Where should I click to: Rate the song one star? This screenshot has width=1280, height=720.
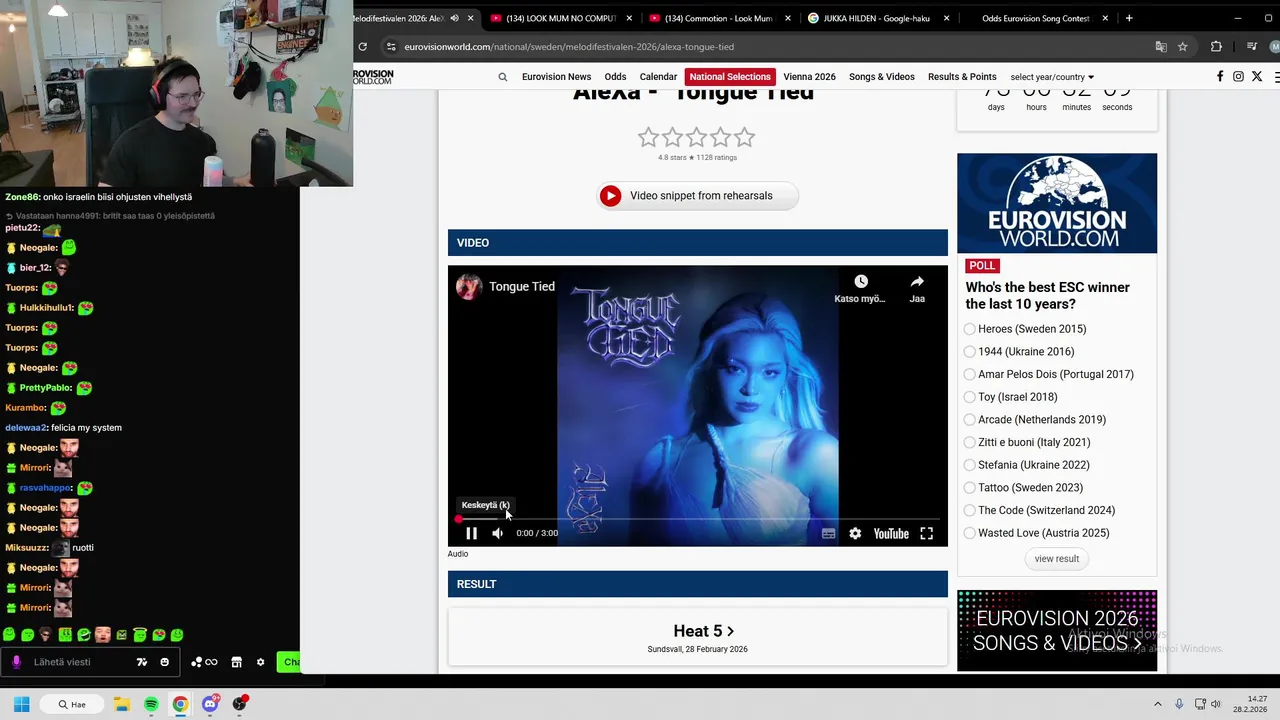[649, 138]
